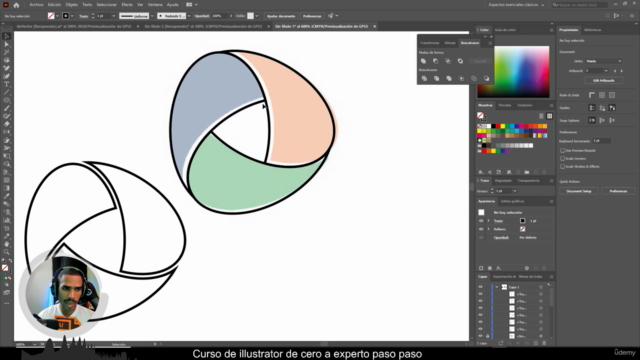The image size is (640, 360).
Task: Select the Type tool
Action: pyautogui.click(x=7, y=84)
